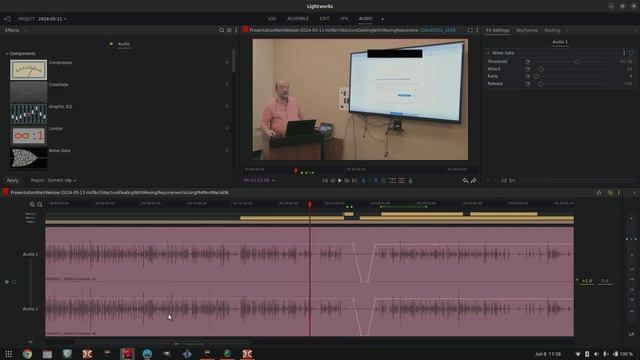The height and width of the screenshot is (360, 640).
Task: Open Chrome from the taskbar
Action: (x=27, y=354)
